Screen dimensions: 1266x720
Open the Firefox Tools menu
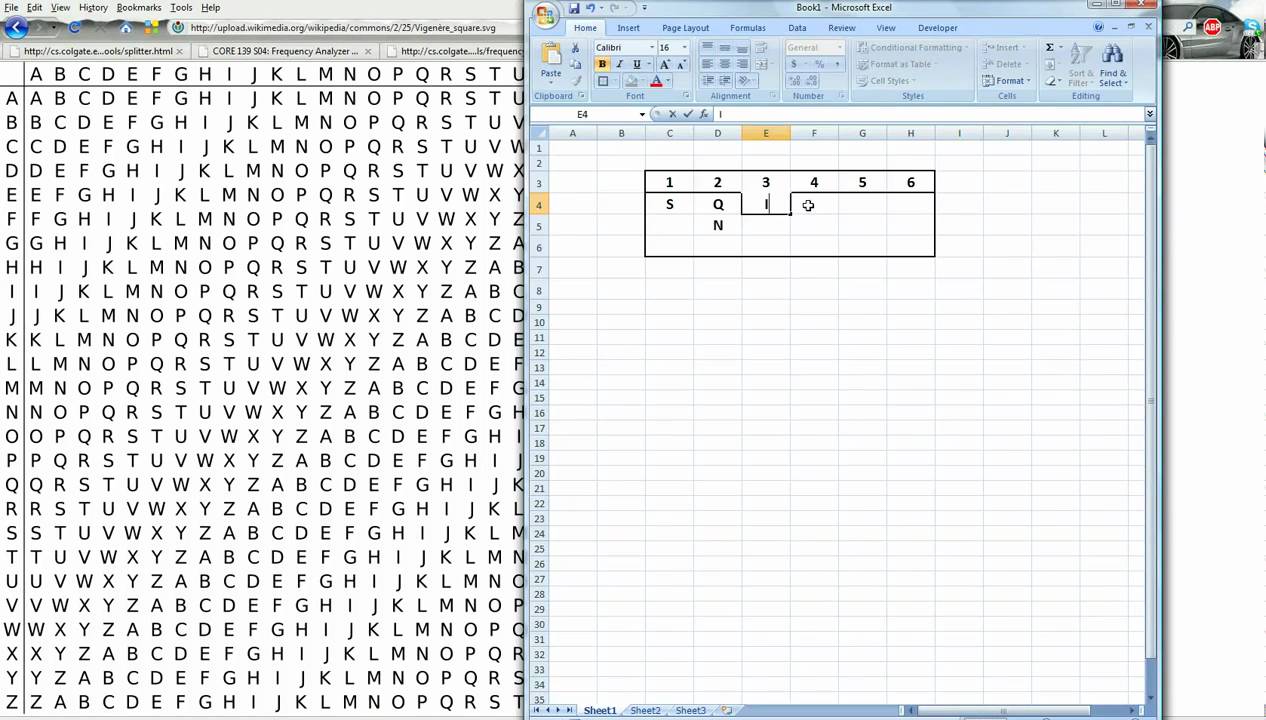[x=181, y=7]
